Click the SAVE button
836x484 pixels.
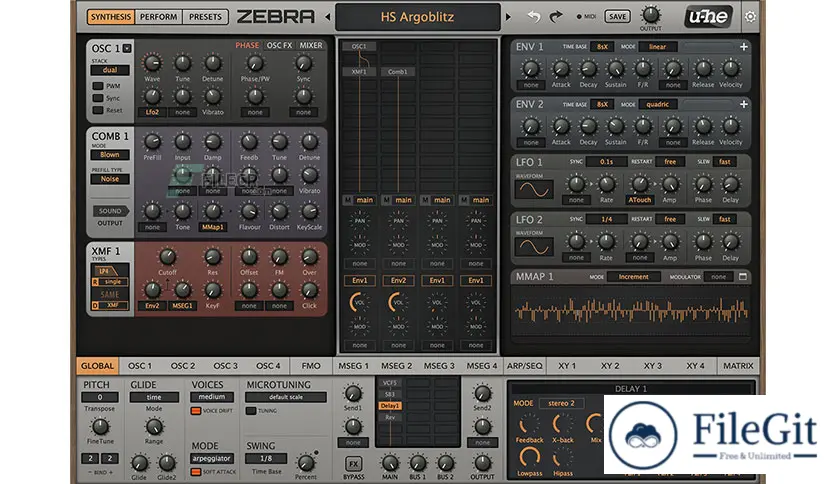click(617, 17)
